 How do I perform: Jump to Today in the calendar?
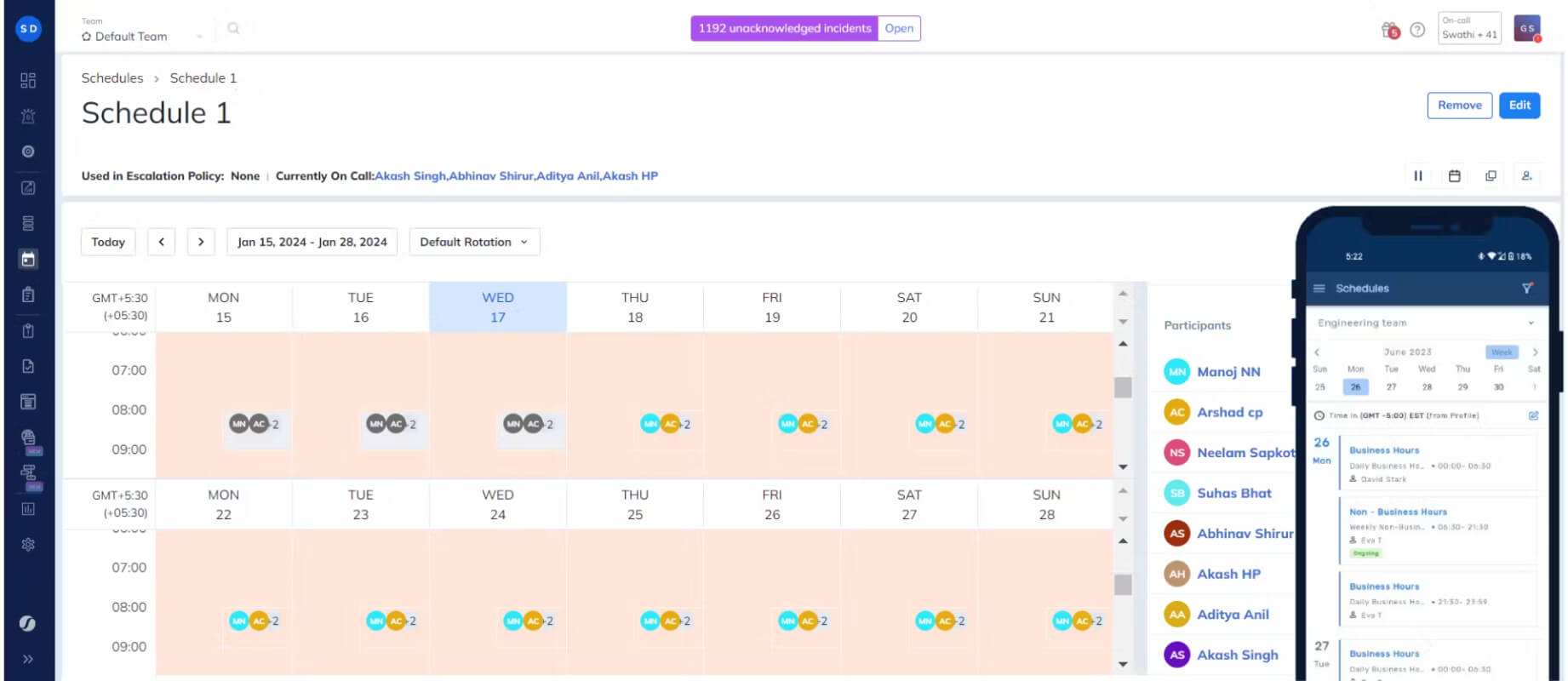pos(108,242)
